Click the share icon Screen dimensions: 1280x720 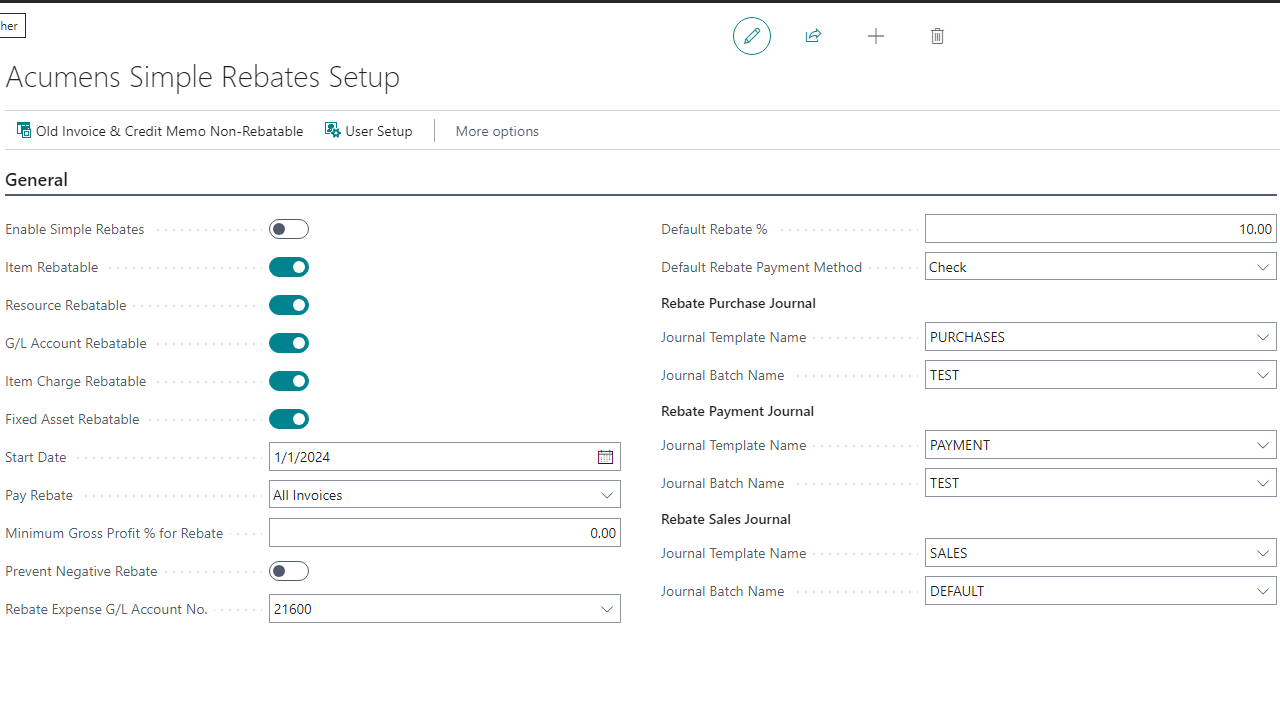[x=813, y=36]
